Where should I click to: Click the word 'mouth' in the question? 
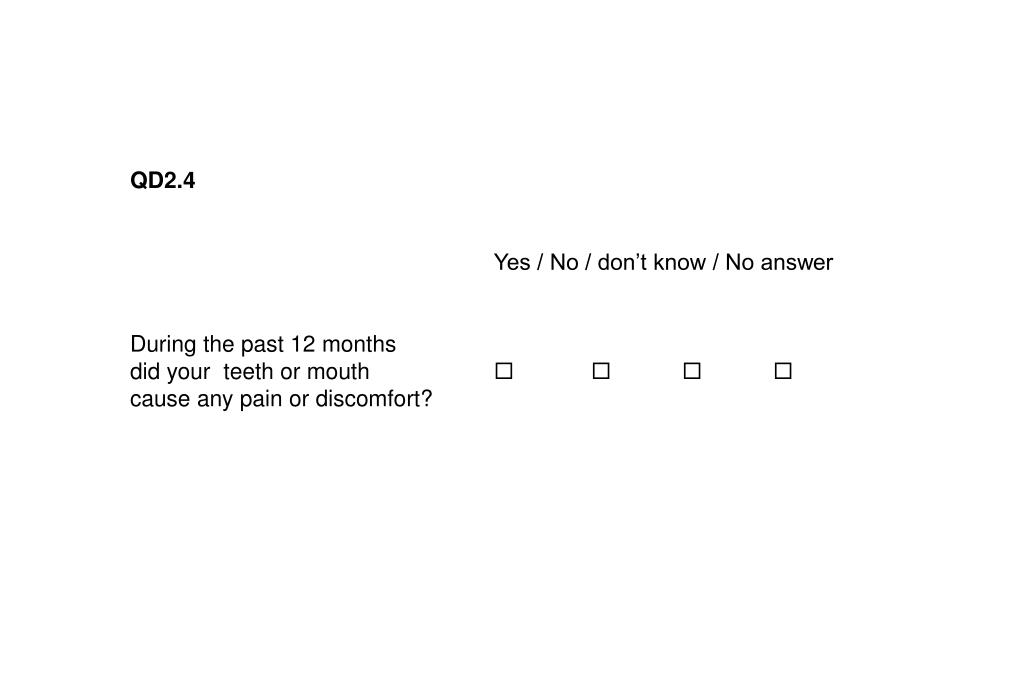[338, 371]
